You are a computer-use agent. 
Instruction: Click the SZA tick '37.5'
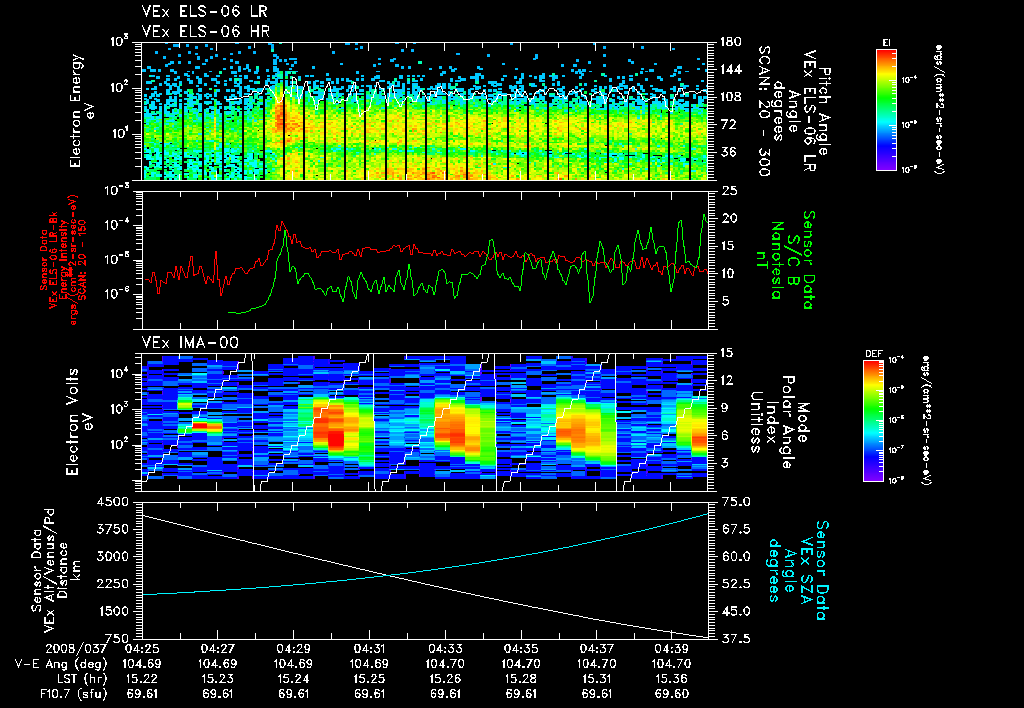[736, 638]
